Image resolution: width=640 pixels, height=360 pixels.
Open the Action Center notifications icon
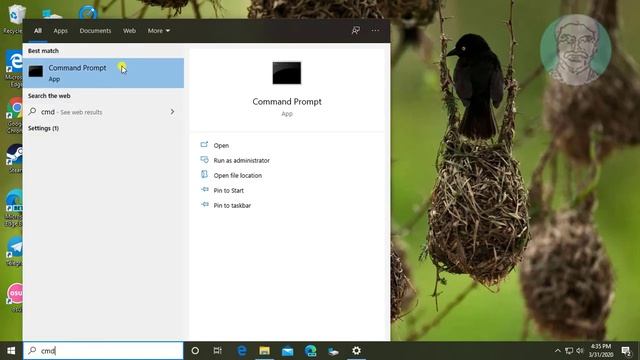(x=626, y=351)
